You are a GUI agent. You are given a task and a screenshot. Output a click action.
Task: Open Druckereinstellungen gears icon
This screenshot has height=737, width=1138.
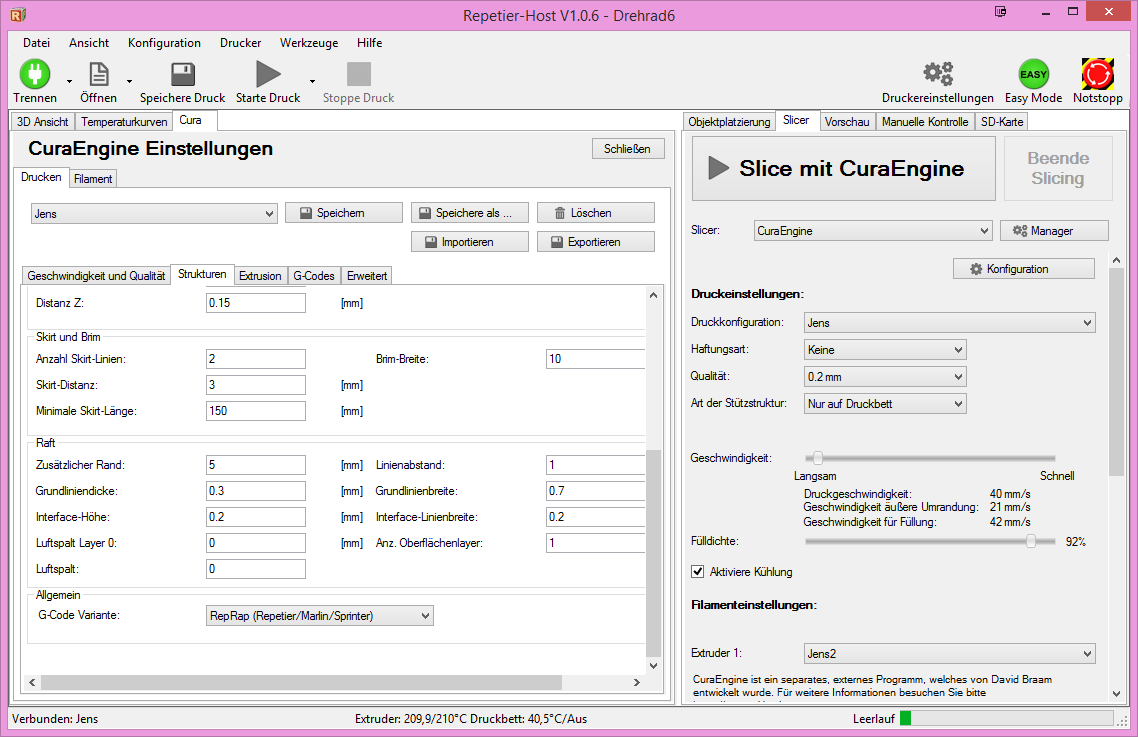(937, 75)
